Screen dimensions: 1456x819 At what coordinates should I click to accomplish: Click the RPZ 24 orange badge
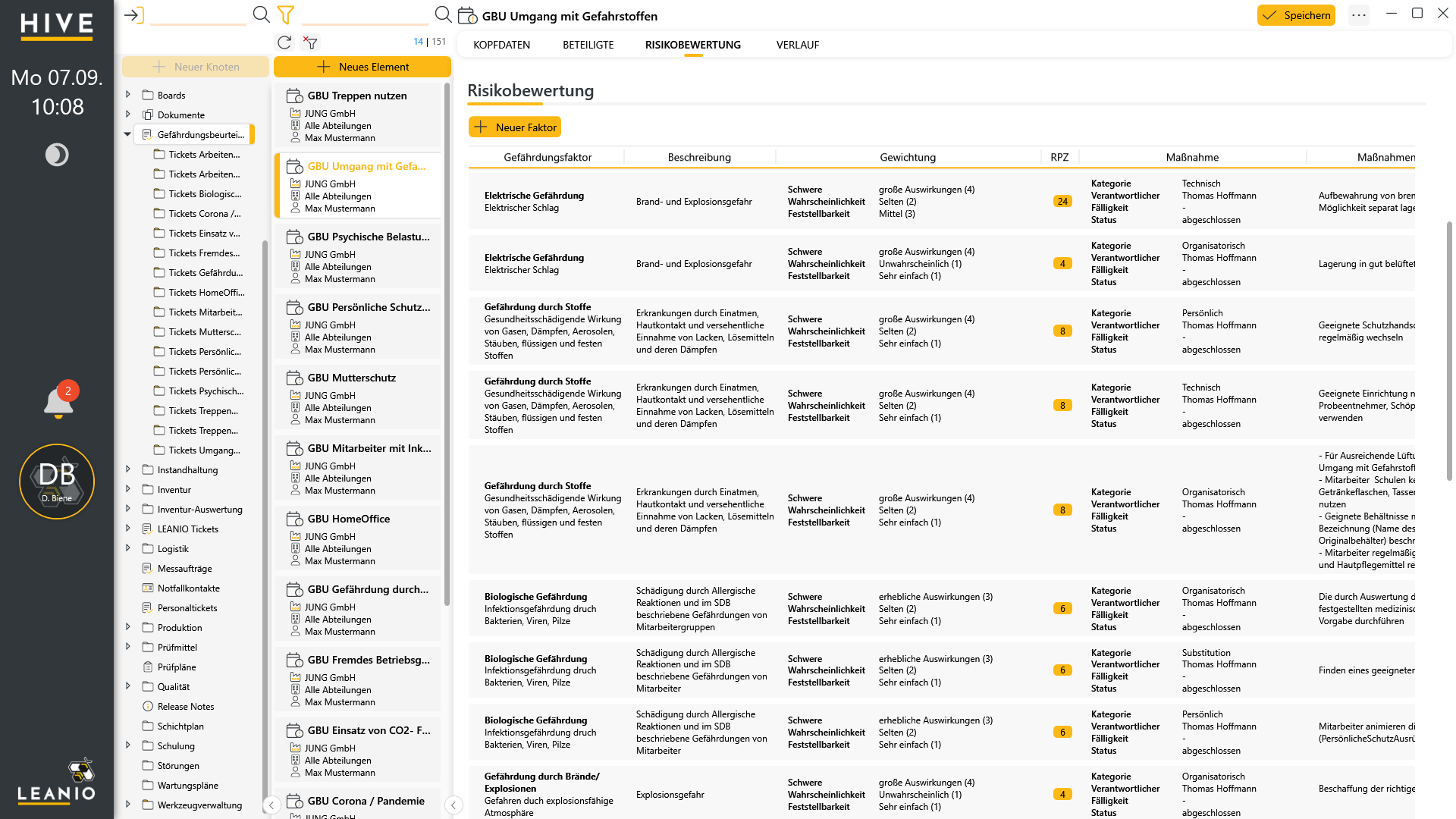tap(1062, 202)
